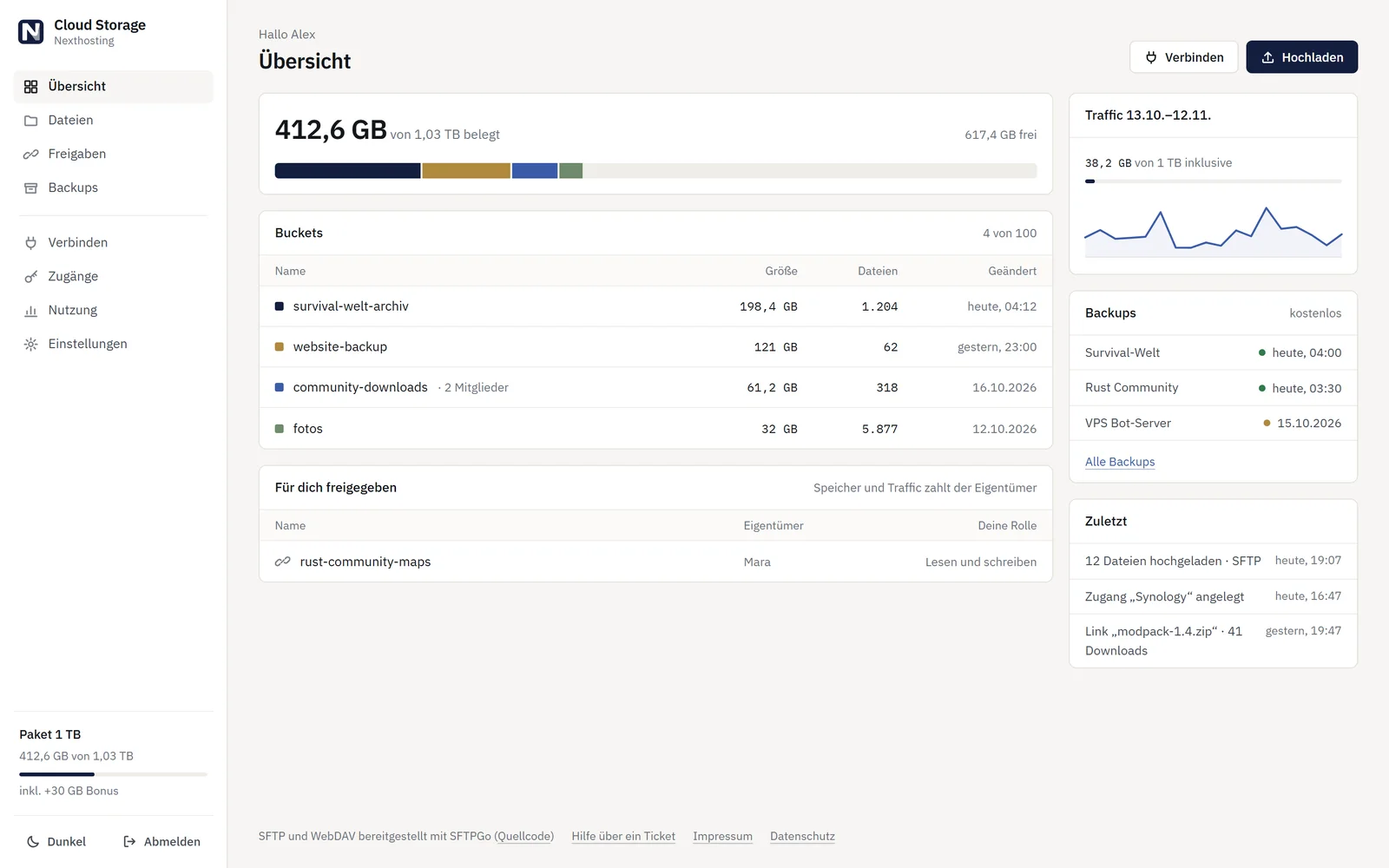Click the gold segment of storage bar
This screenshot has width=1389, height=868.
(466, 171)
